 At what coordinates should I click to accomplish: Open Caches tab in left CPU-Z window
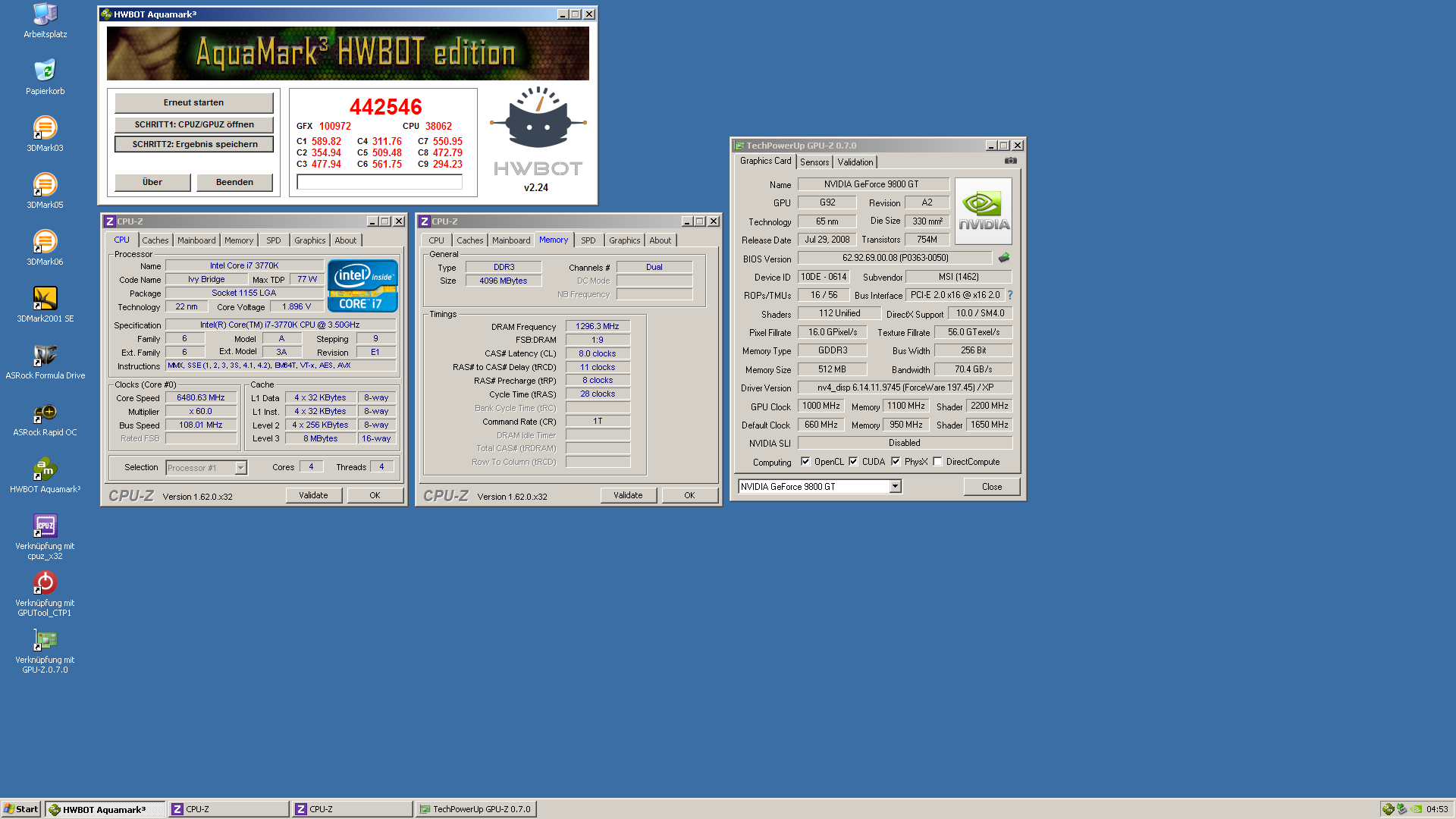[155, 240]
